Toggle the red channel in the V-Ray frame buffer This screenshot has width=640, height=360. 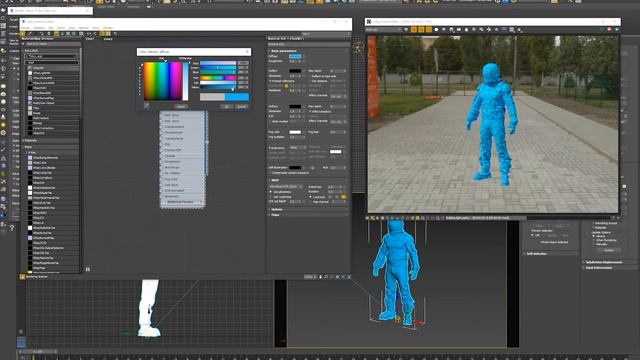[414, 29]
